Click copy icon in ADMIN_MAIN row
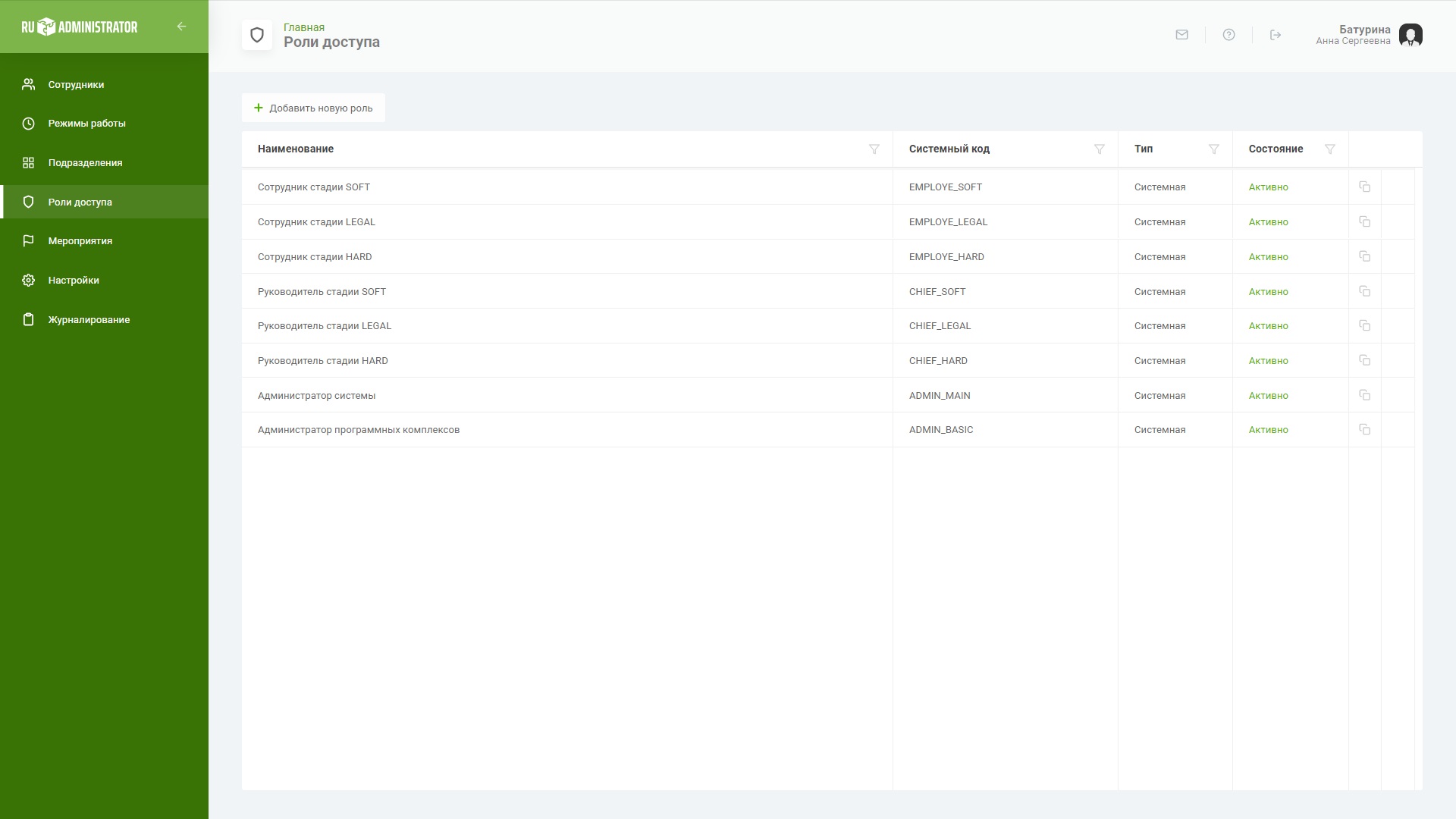Screen dimensions: 1456x819 pyautogui.click(x=1364, y=395)
